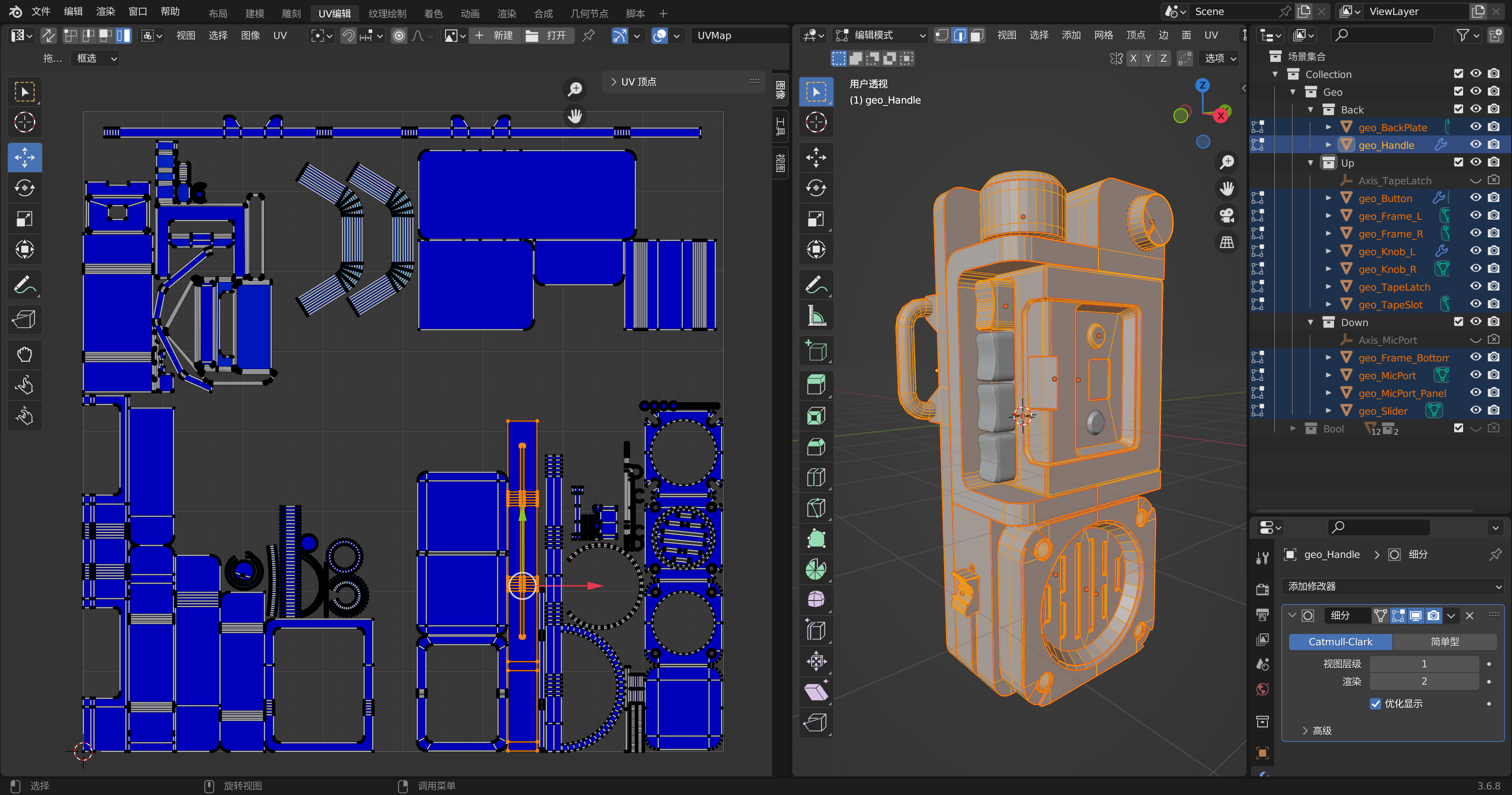Click the 简单型 subdivision button

(1444, 642)
